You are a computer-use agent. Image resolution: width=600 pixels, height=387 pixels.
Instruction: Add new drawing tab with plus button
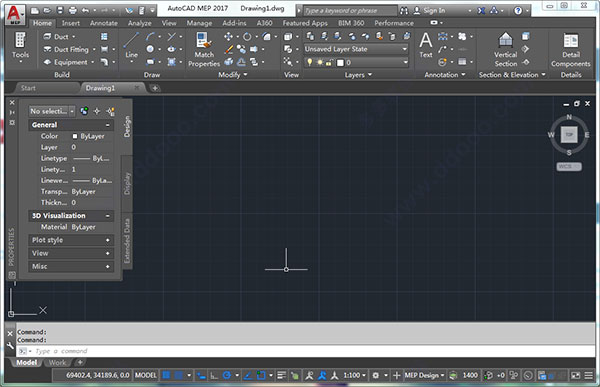pos(155,88)
